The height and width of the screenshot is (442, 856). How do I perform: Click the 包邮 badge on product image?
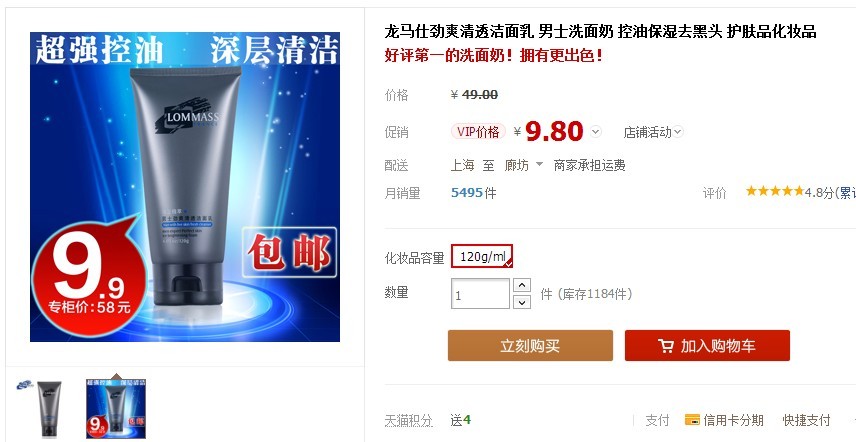(x=289, y=252)
